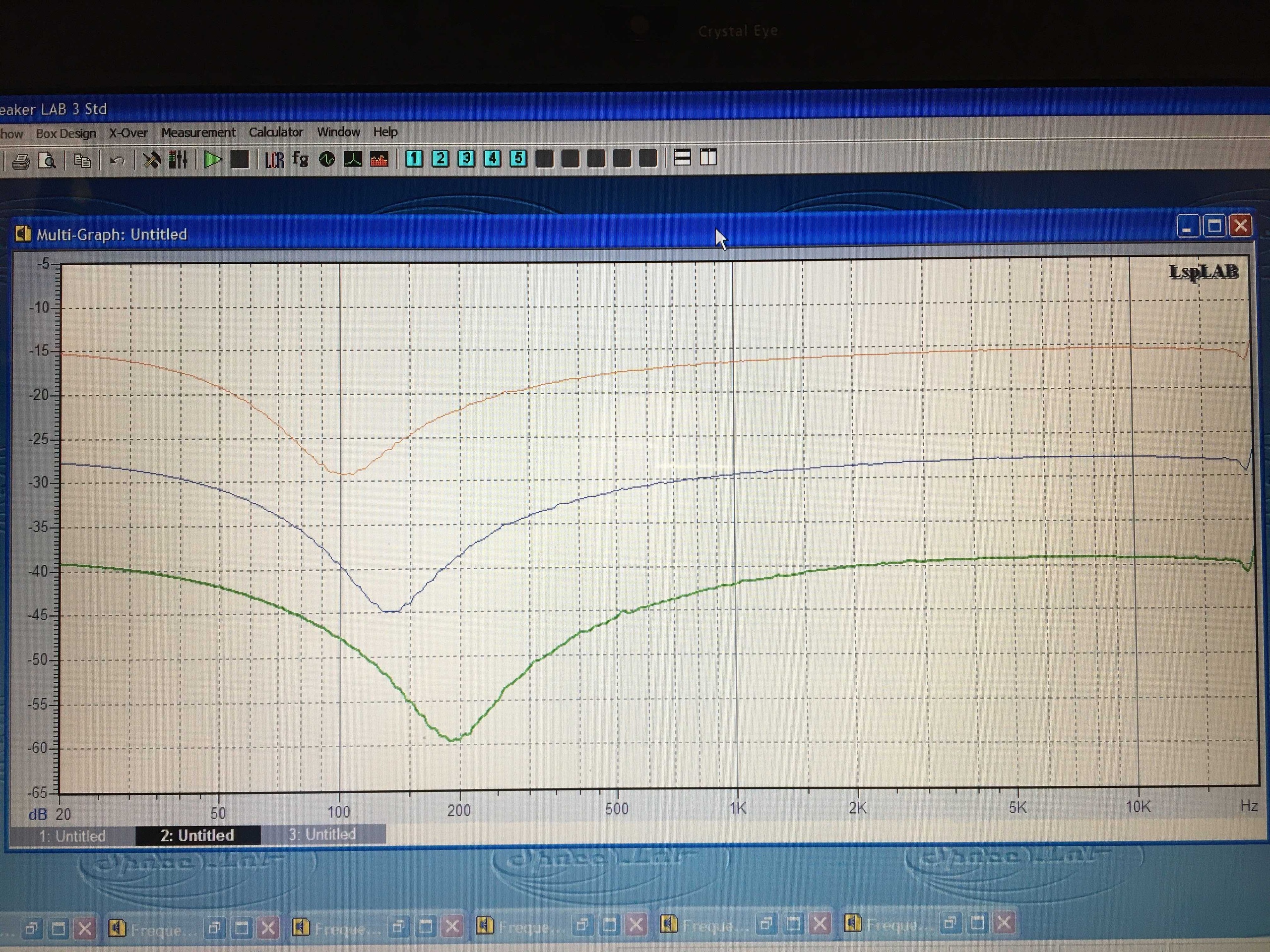Click the blue curve at its dip
Screen dimensions: 1270x952
391,611
